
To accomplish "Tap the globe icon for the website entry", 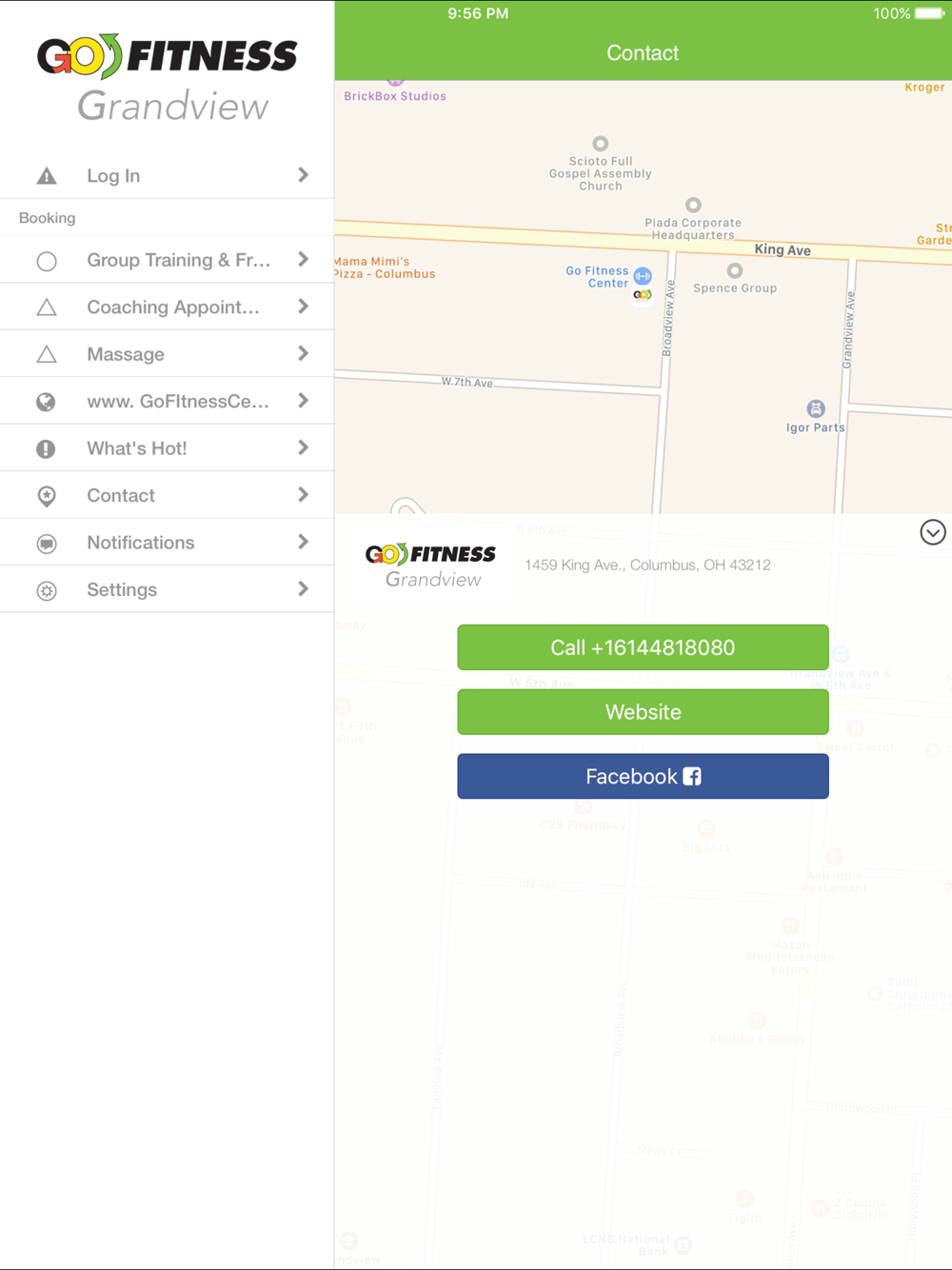I will [x=46, y=402].
